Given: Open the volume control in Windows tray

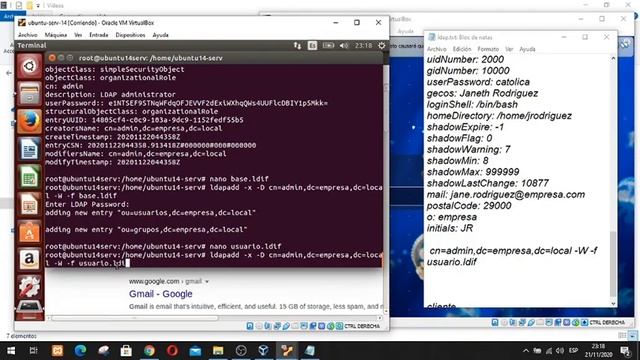Looking at the screenshot, I should click(x=560, y=351).
